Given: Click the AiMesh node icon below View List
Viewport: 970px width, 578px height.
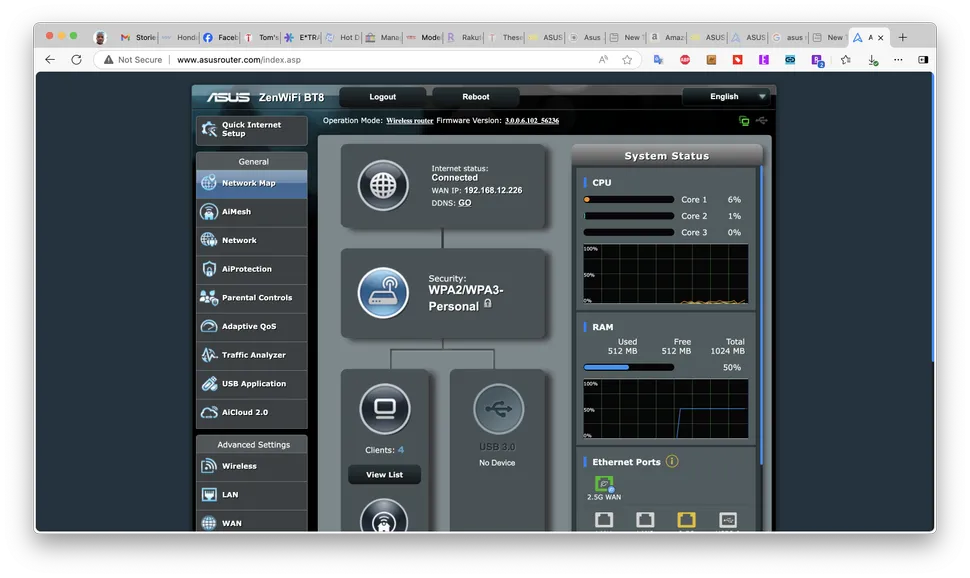Looking at the screenshot, I should 384,517.
